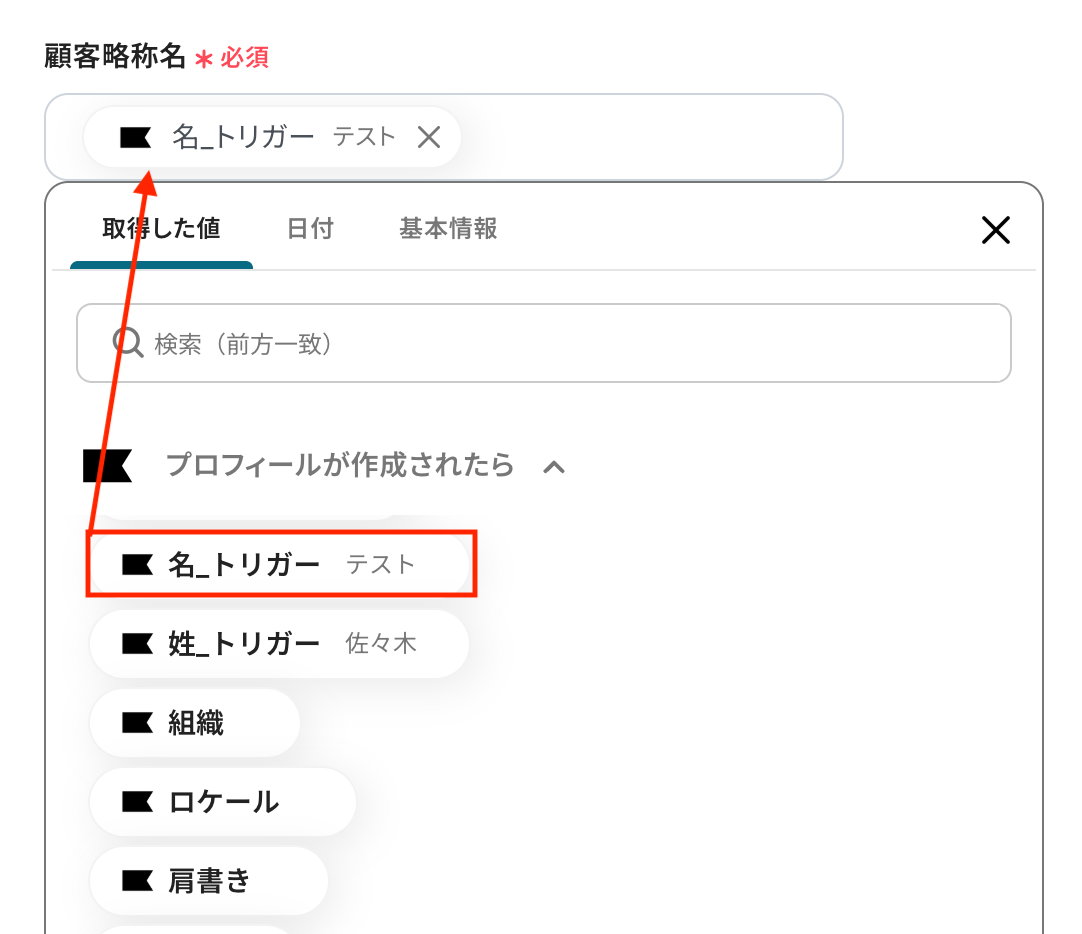Click the flag icon on the ロケール item
This screenshot has width=1082, height=934.
point(137,802)
